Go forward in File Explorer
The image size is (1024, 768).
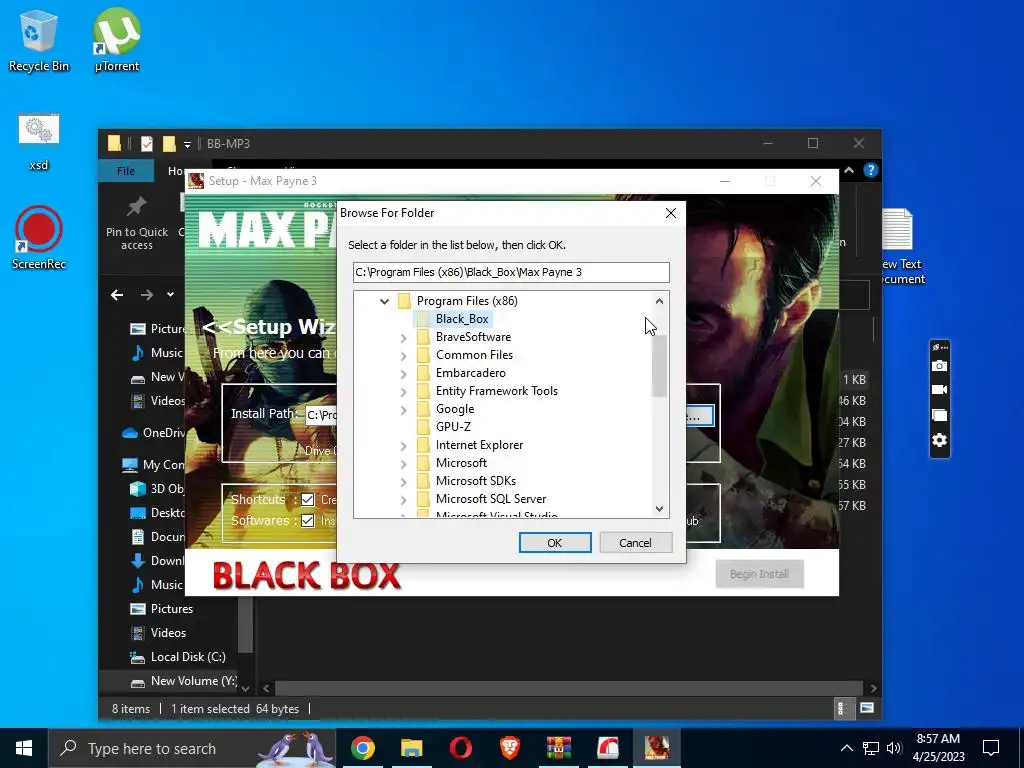146,295
